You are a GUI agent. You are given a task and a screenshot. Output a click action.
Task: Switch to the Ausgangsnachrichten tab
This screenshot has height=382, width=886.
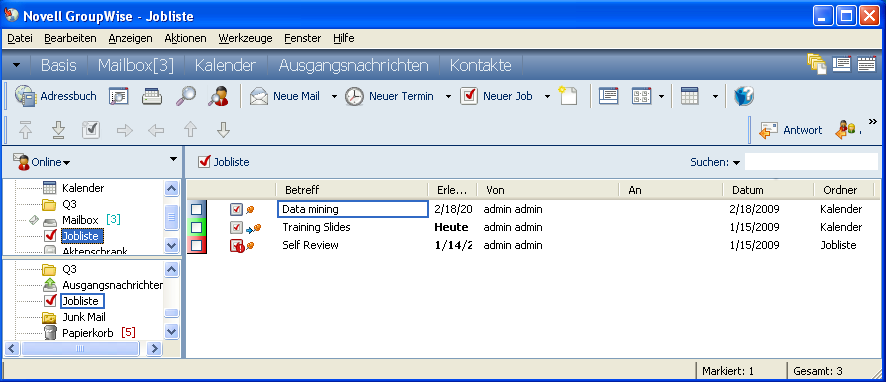point(353,65)
